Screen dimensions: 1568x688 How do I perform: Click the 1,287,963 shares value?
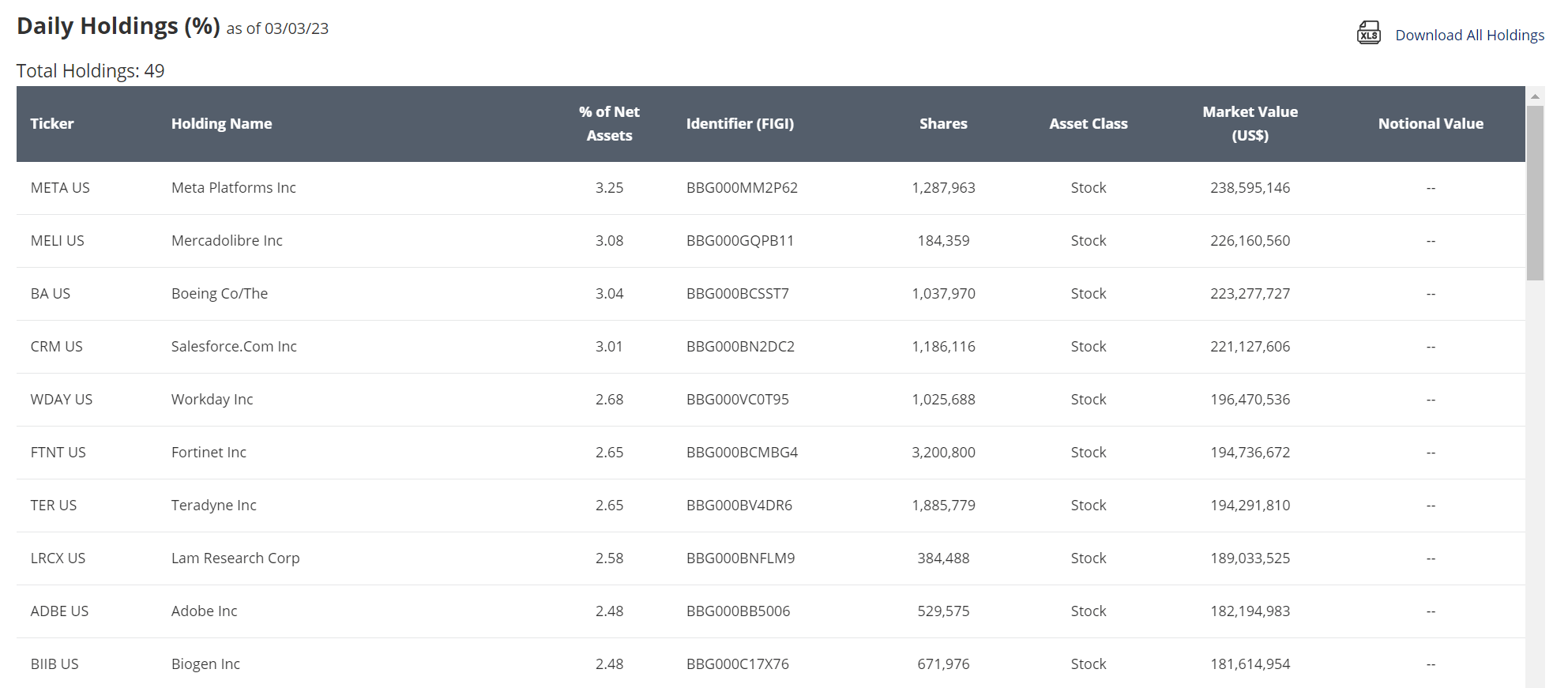pos(943,188)
